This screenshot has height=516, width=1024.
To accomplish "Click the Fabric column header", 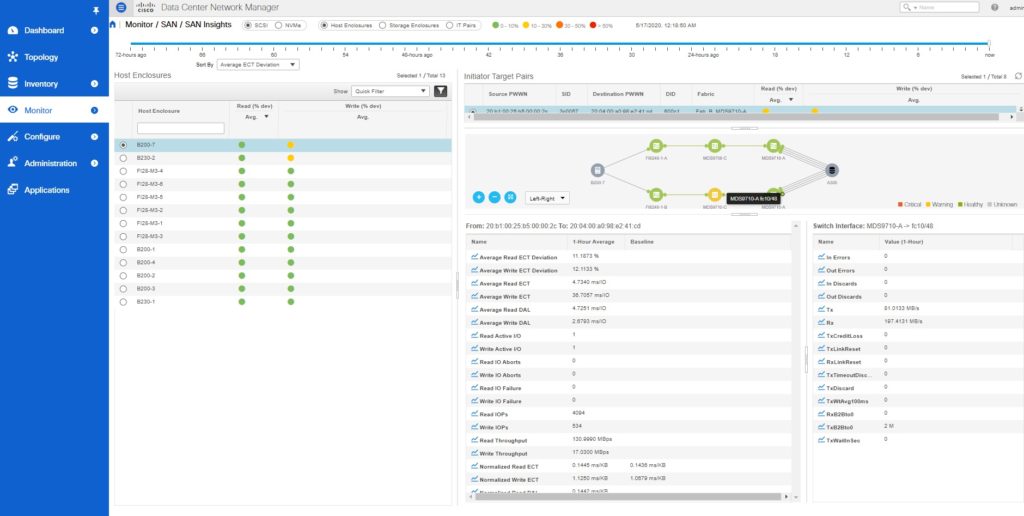I will click(x=706, y=94).
